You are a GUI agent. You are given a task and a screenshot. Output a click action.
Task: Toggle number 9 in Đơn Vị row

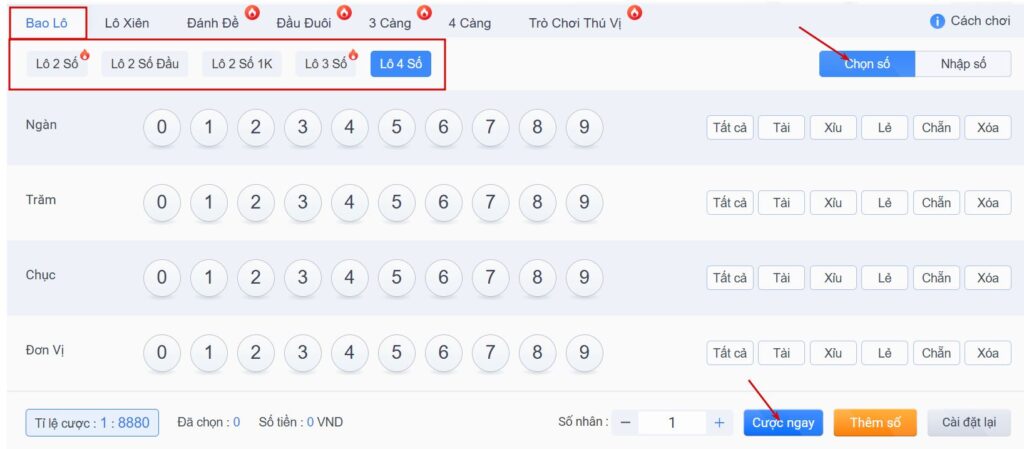[584, 352]
